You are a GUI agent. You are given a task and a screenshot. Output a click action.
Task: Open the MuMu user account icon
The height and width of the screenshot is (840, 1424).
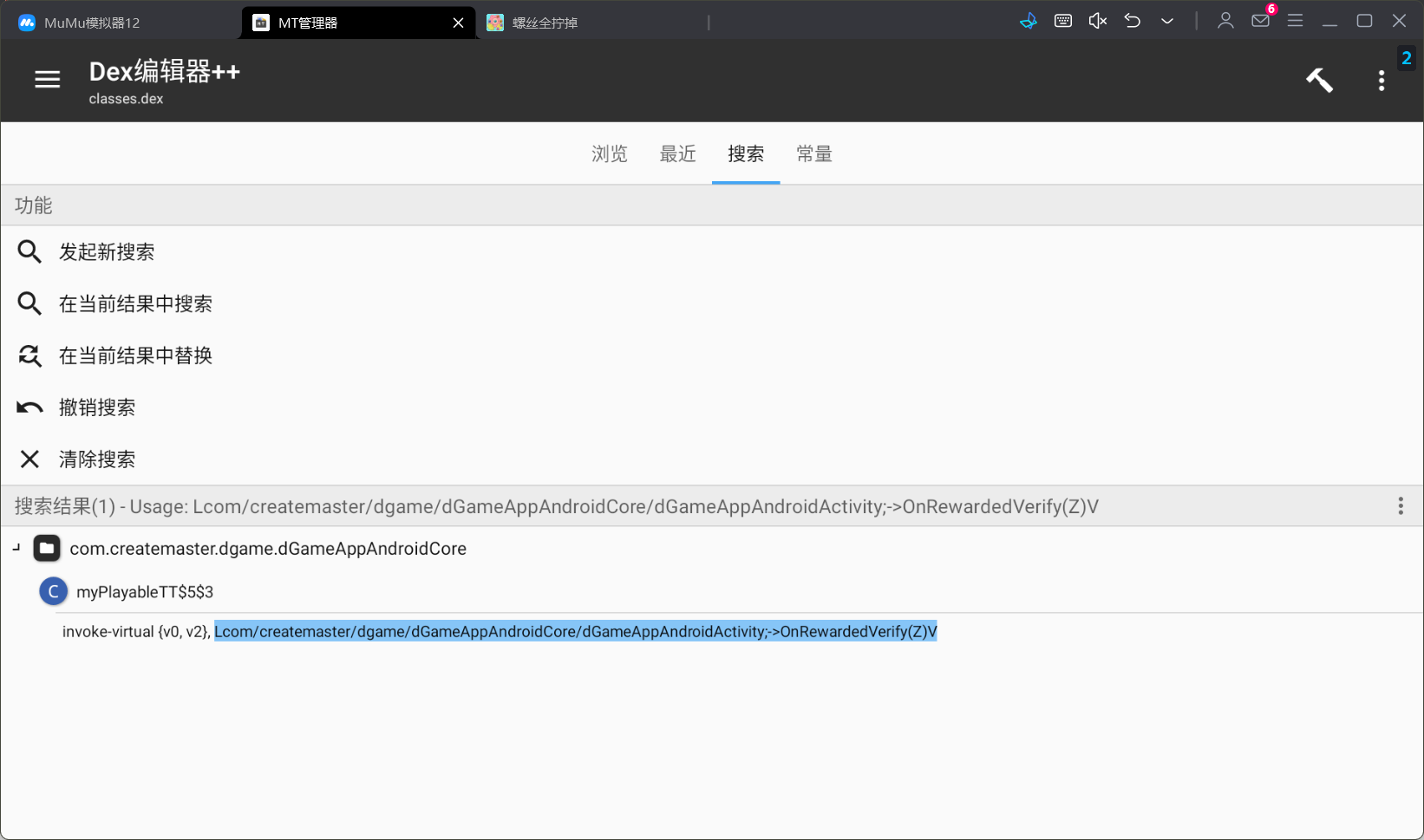point(1225,21)
